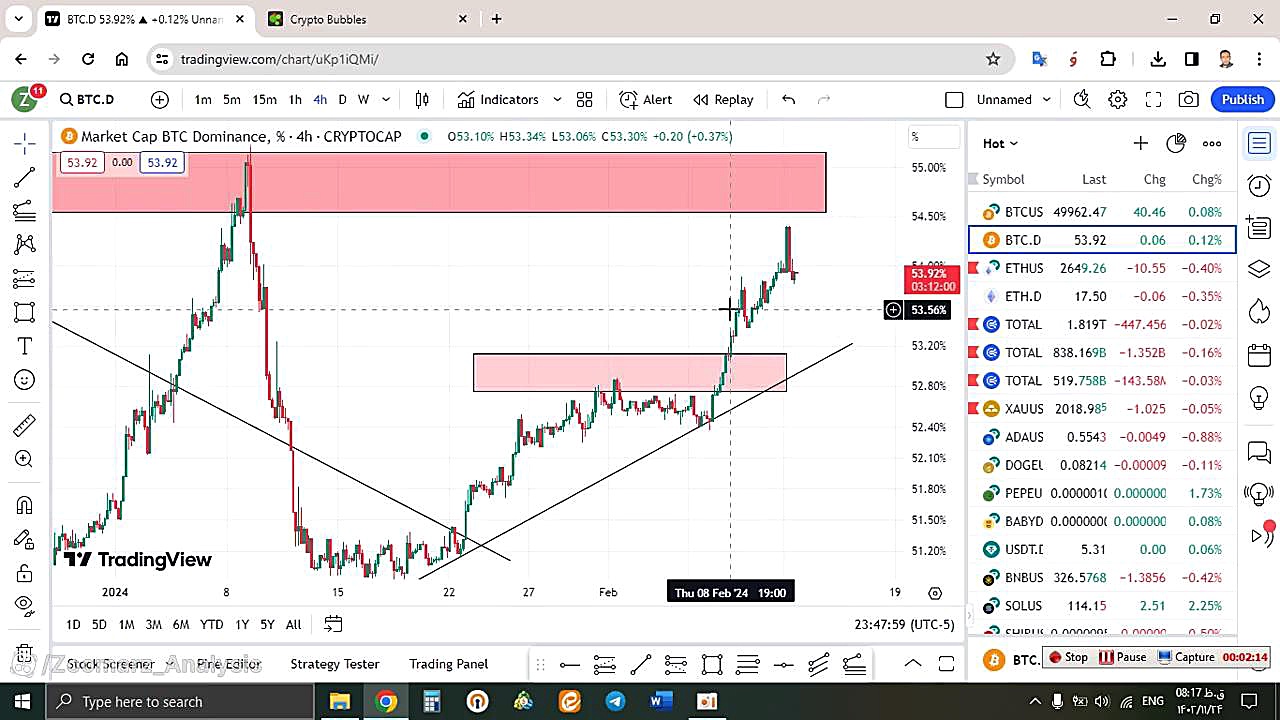Expand the Indicators favorites dropdown arrow

(557, 99)
